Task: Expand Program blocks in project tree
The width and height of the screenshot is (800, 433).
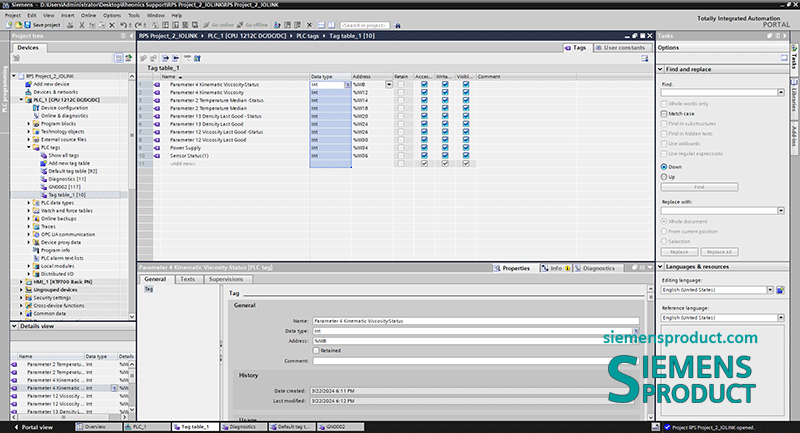Action: pyautogui.click(x=29, y=123)
